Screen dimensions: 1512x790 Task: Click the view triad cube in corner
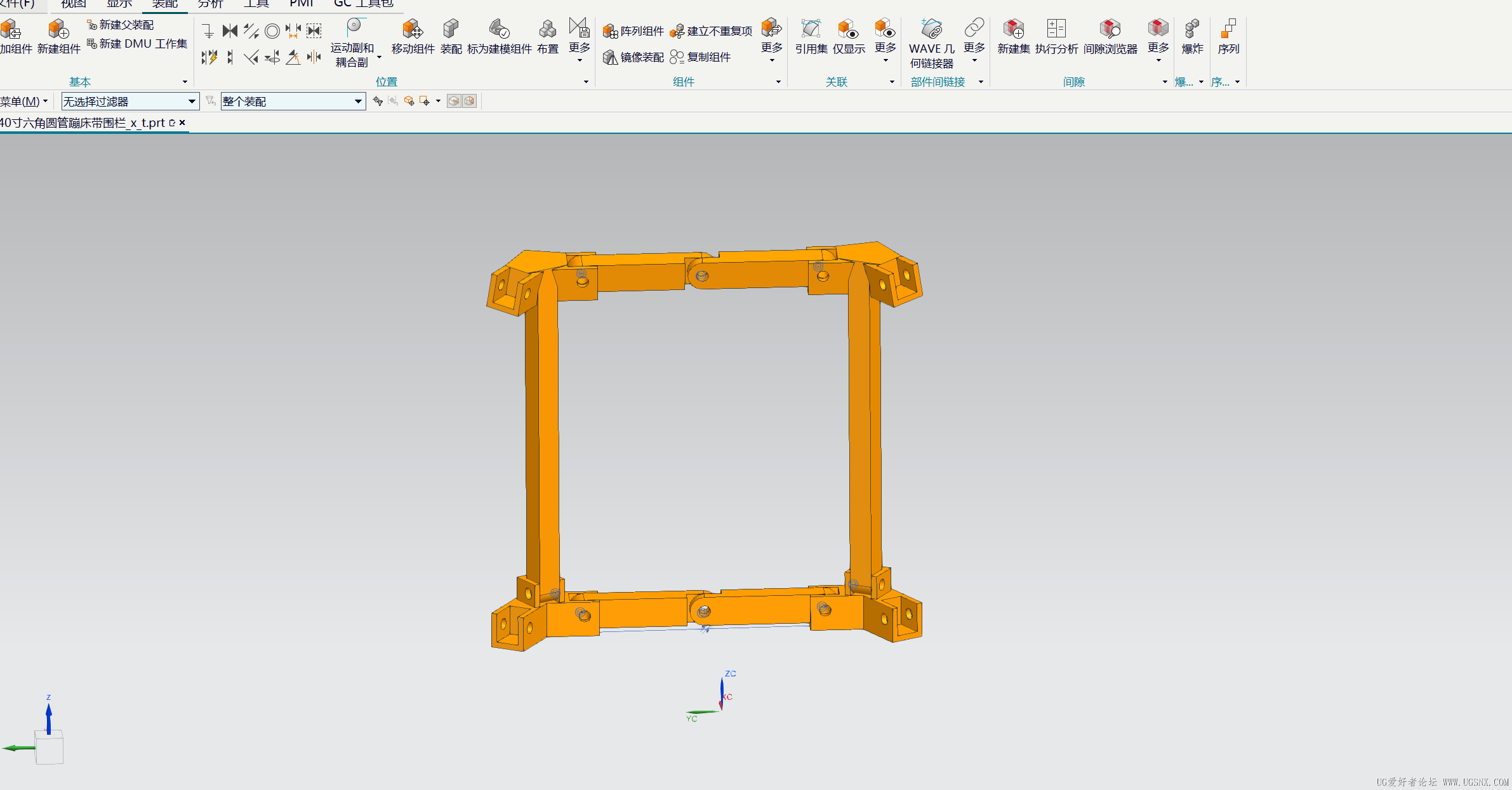(49, 747)
